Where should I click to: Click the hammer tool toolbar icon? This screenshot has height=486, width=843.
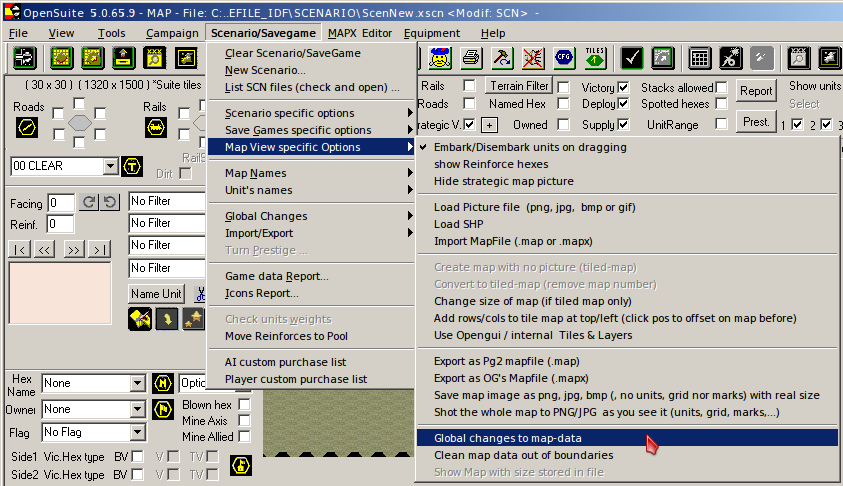click(502, 58)
